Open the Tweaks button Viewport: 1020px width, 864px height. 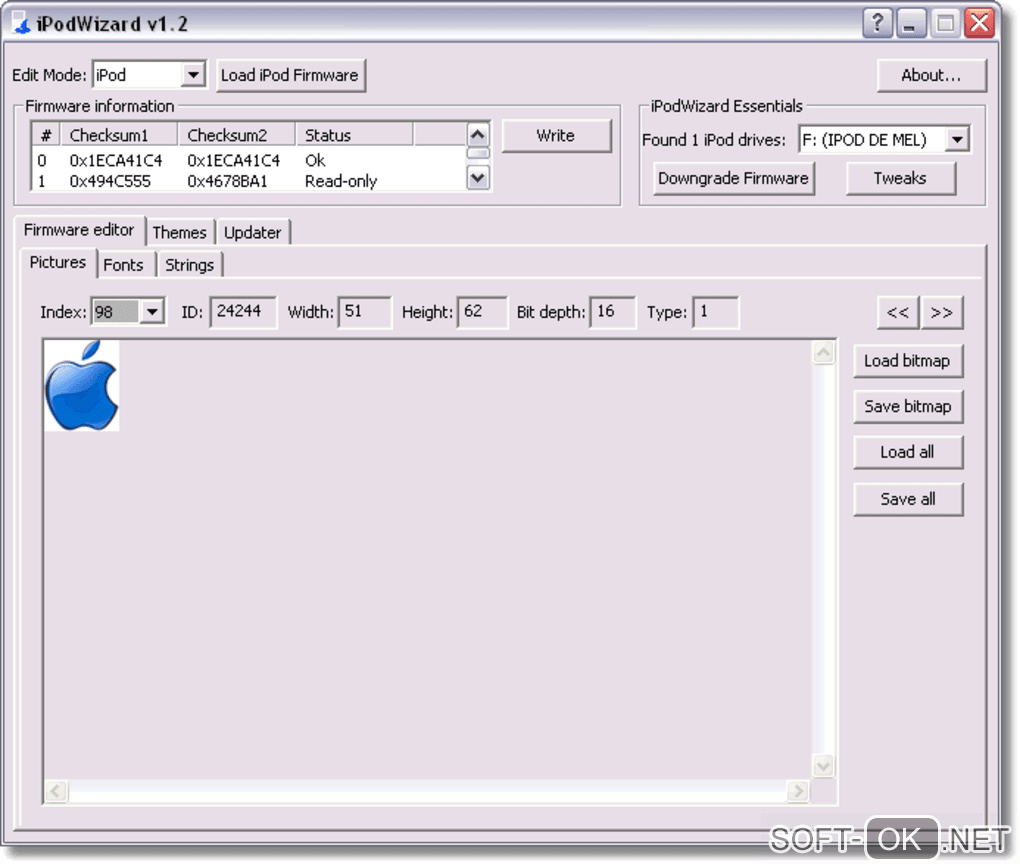click(x=900, y=178)
